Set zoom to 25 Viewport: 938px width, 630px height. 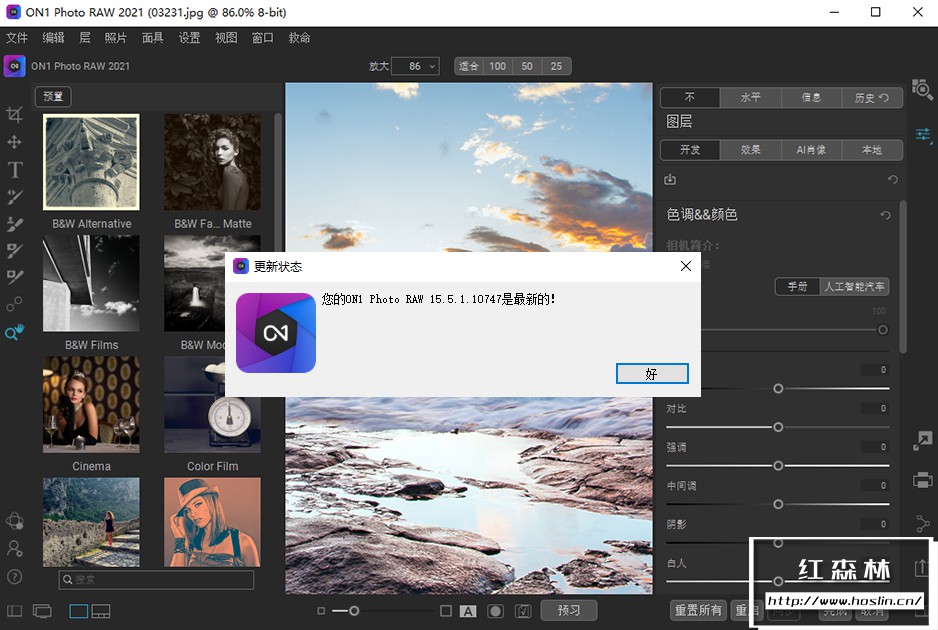pyautogui.click(x=556, y=66)
